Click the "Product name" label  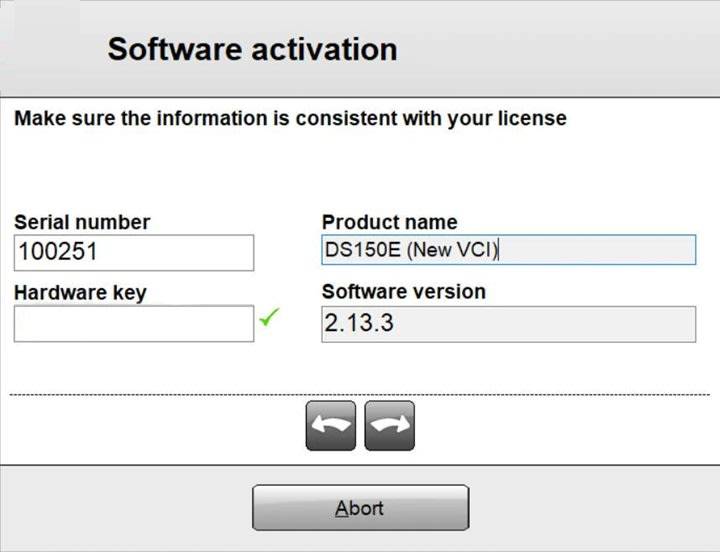coord(389,222)
